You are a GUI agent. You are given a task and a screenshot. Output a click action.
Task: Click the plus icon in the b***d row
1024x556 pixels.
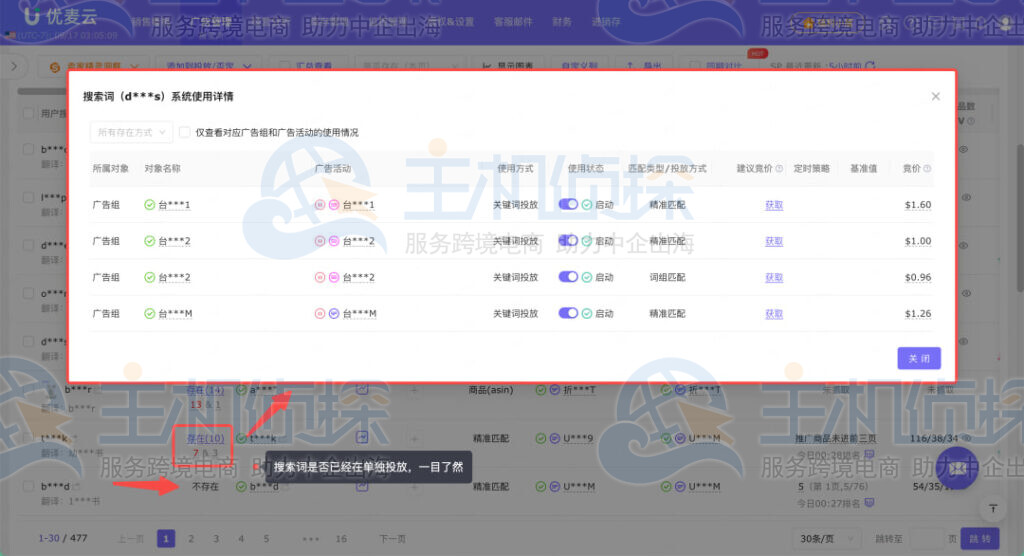click(414, 487)
